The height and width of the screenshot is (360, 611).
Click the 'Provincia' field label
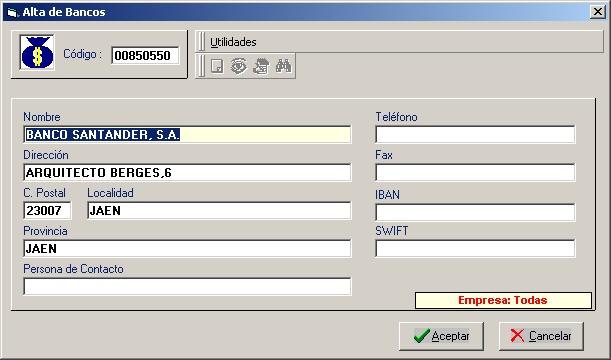point(45,231)
